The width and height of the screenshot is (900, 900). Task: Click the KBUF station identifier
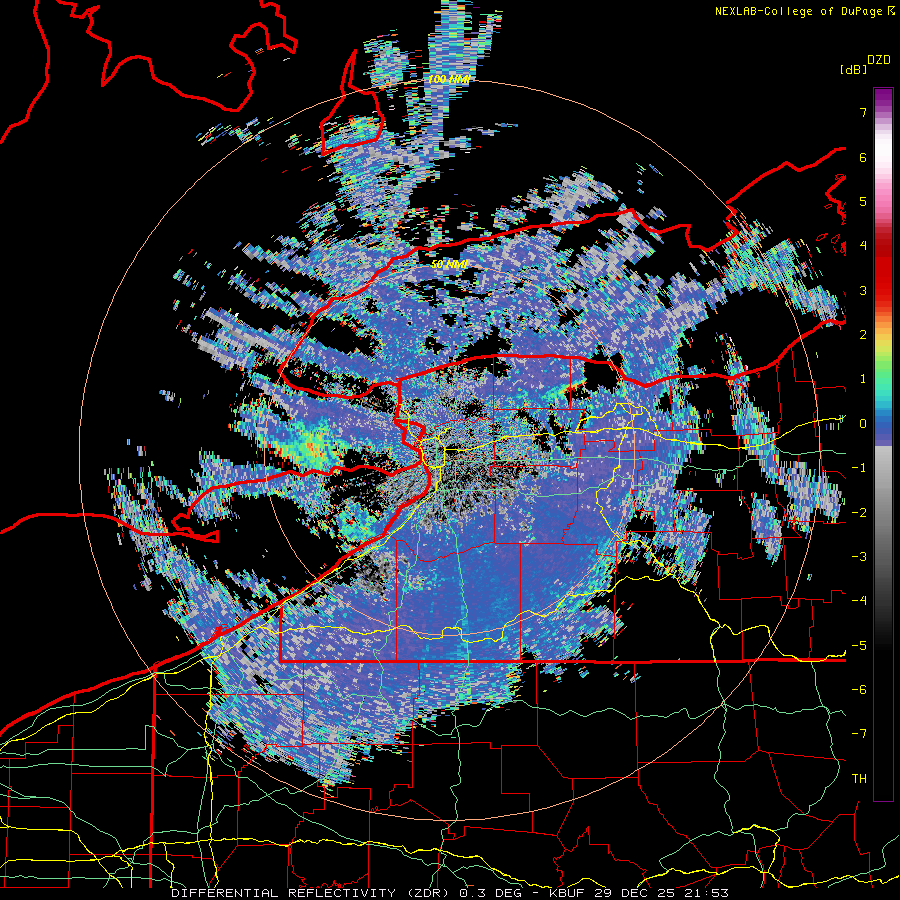click(x=568, y=893)
